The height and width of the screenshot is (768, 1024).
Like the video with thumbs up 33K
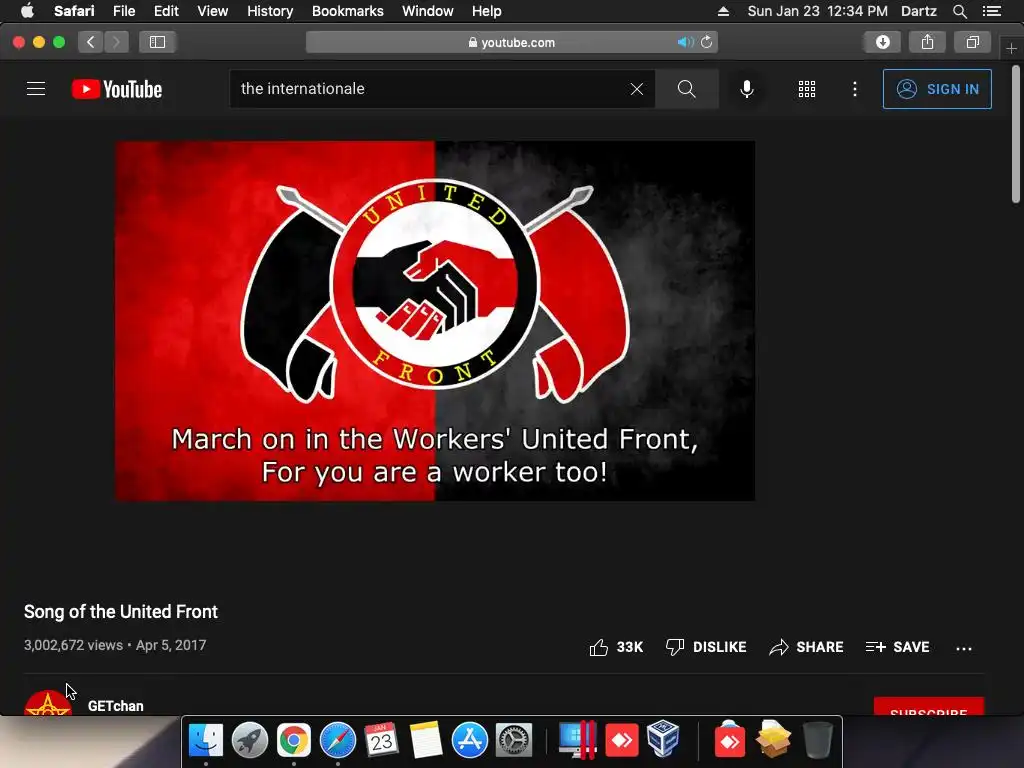(616, 647)
